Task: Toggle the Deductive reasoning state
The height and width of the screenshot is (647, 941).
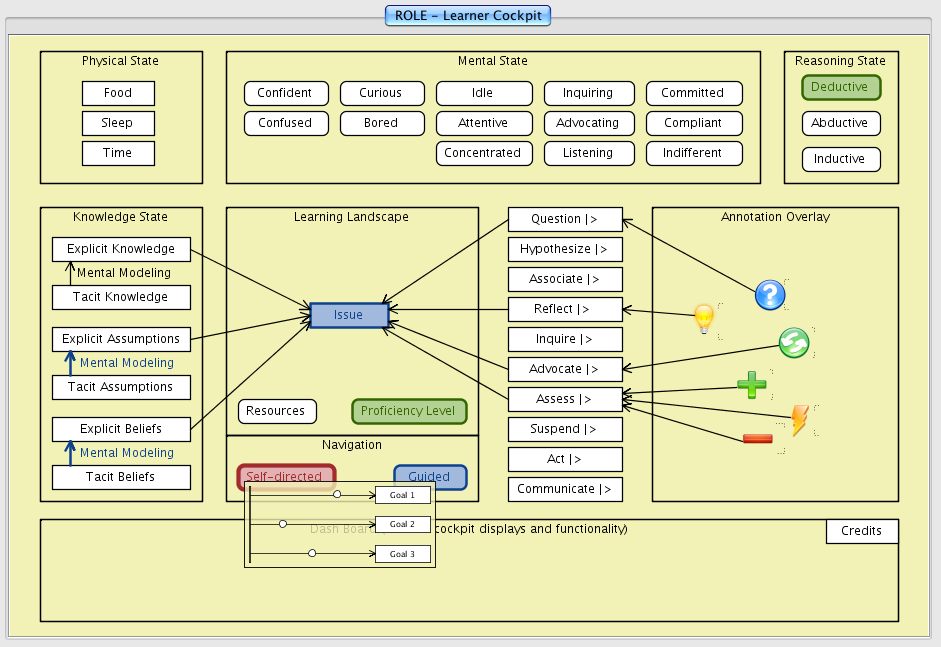Action: 840,87
